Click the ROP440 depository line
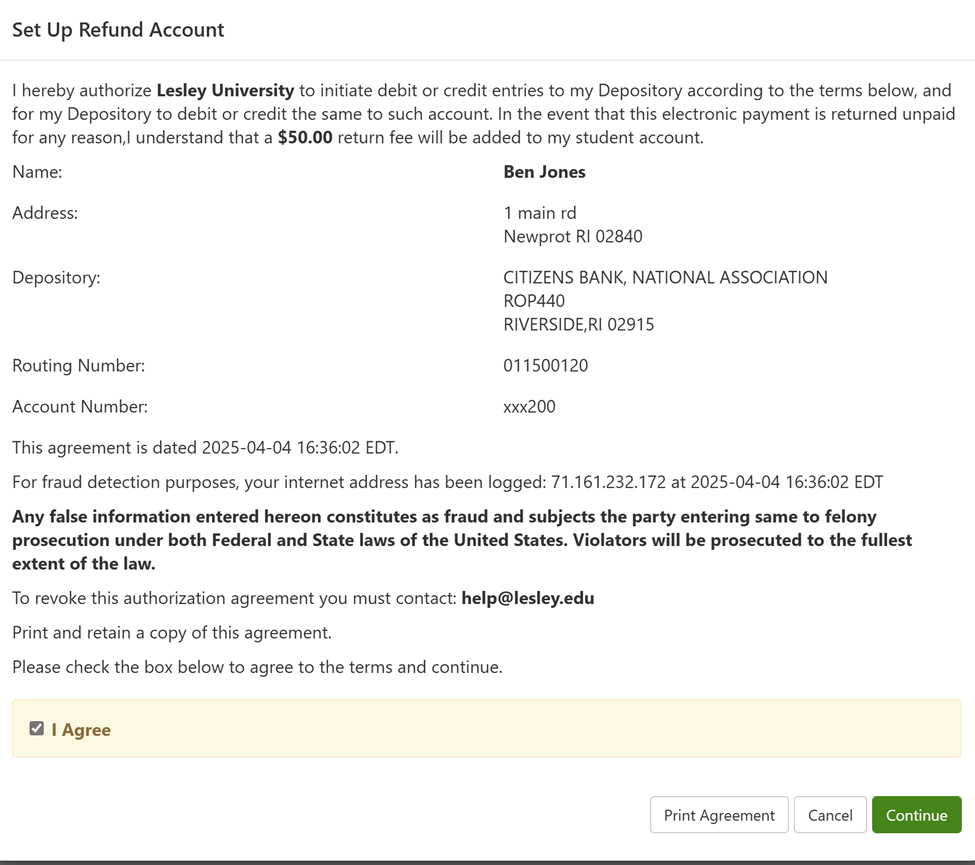 [534, 302]
